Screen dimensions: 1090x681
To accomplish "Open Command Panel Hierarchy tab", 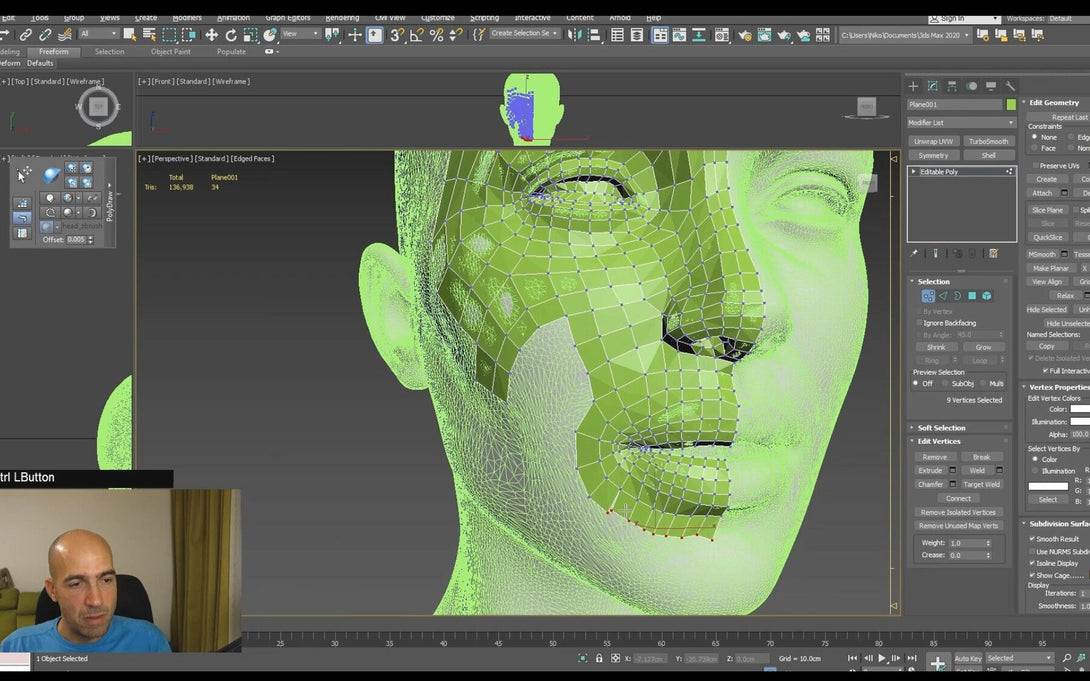I will 952,86.
